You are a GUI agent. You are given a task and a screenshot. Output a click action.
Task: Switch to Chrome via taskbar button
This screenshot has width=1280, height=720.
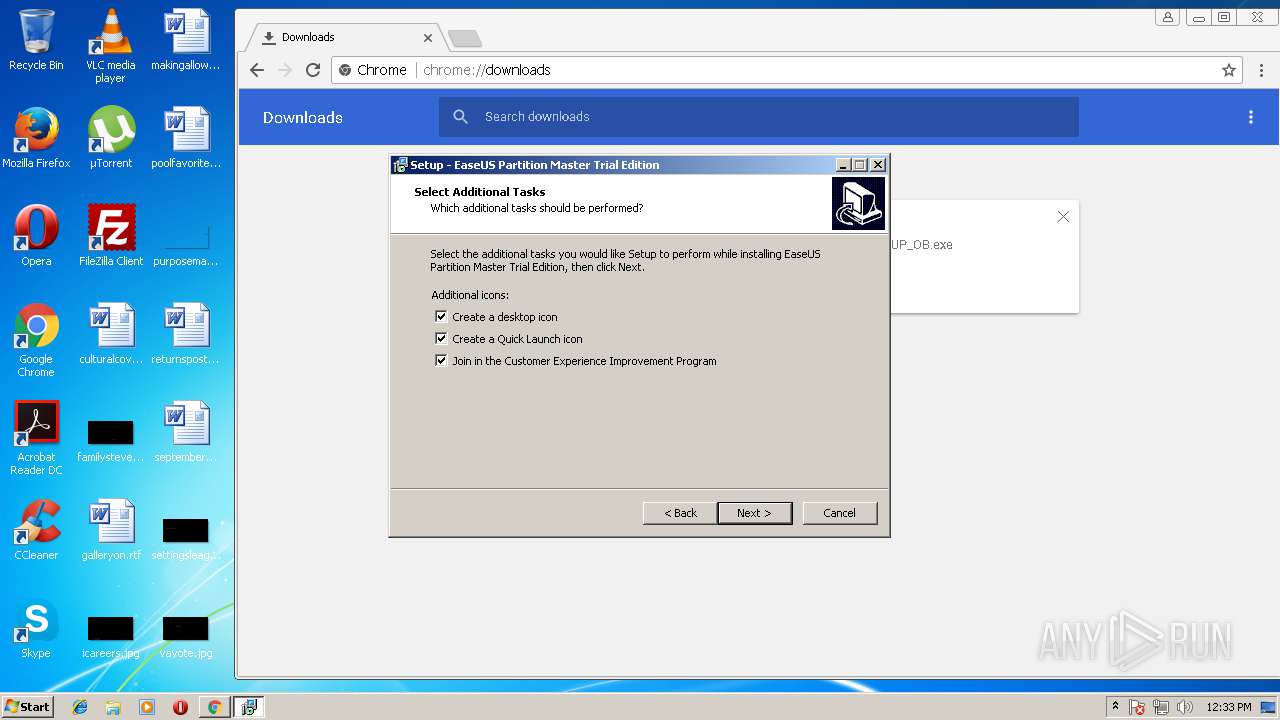[x=214, y=707]
